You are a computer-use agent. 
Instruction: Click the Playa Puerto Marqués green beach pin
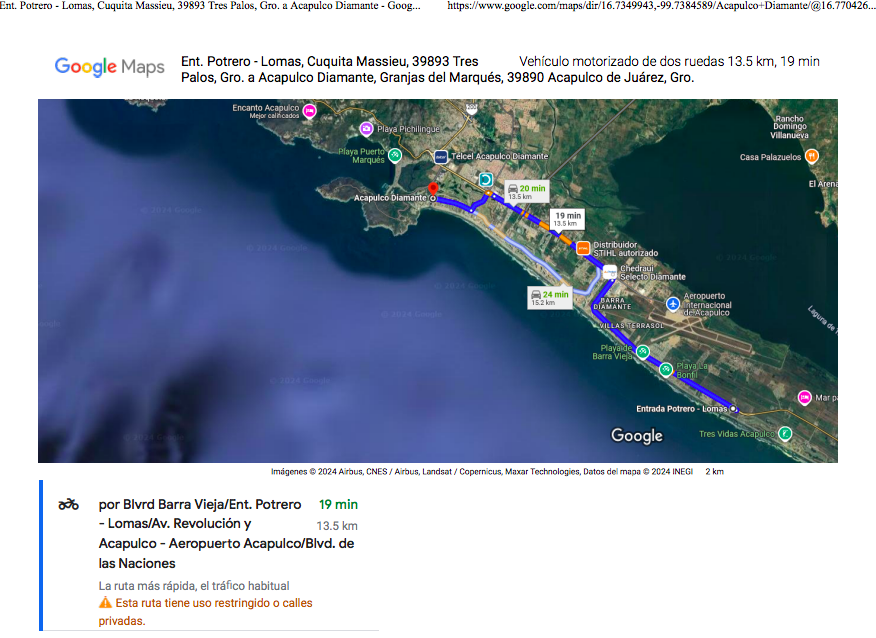(395, 155)
